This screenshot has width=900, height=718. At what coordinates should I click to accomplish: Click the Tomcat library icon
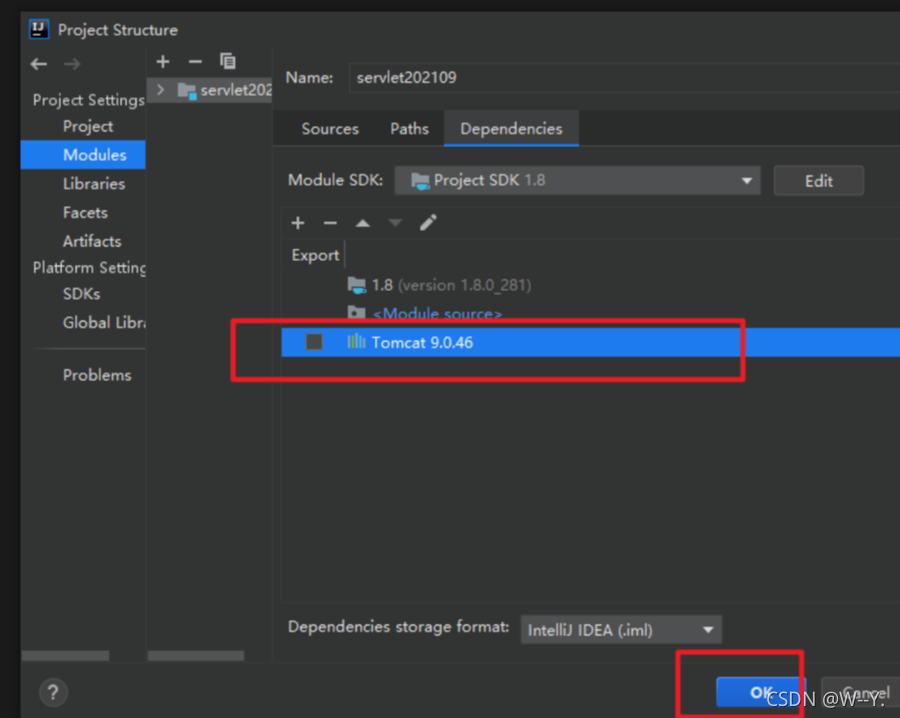pos(356,342)
